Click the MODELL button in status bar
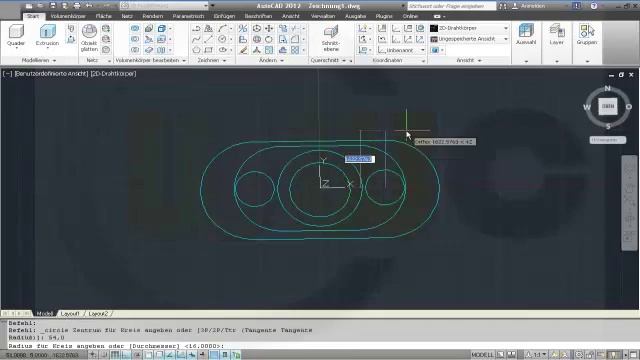The height and width of the screenshot is (360, 640). 482,355
